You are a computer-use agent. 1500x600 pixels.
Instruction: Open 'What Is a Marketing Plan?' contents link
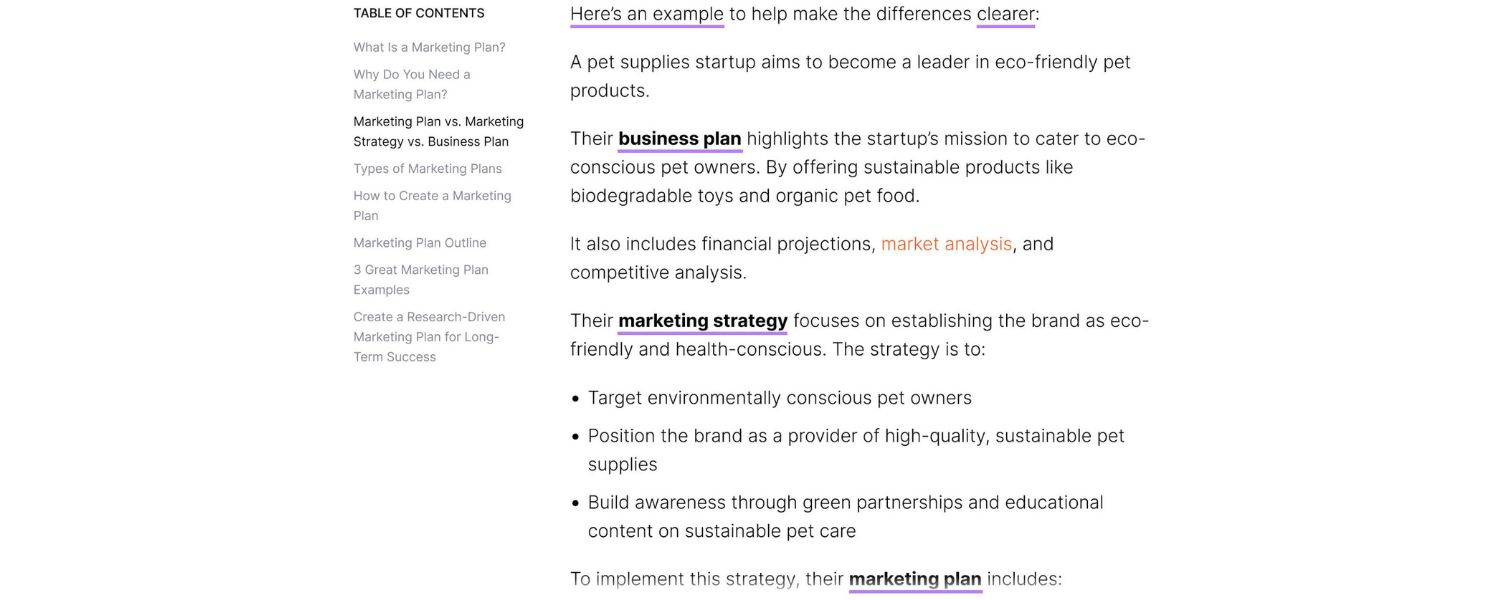coord(429,47)
